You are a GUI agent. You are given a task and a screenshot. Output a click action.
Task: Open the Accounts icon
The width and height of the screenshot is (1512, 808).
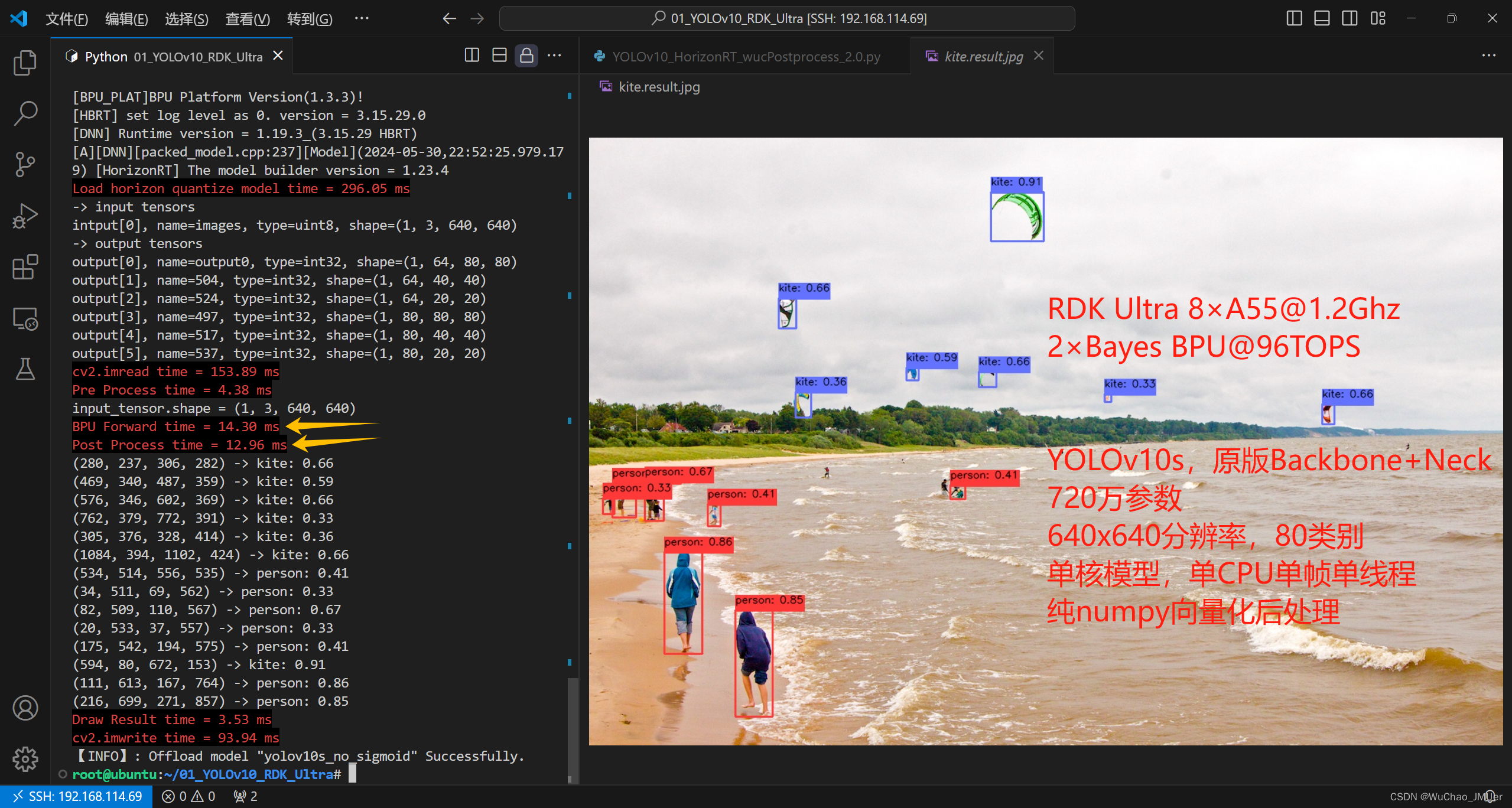click(x=25, y=708)
